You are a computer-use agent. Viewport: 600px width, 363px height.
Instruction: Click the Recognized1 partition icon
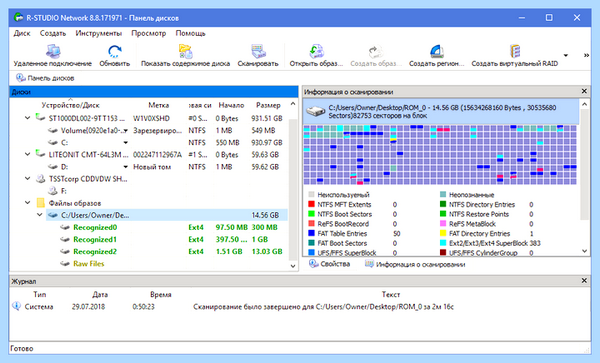coord(65,239)
